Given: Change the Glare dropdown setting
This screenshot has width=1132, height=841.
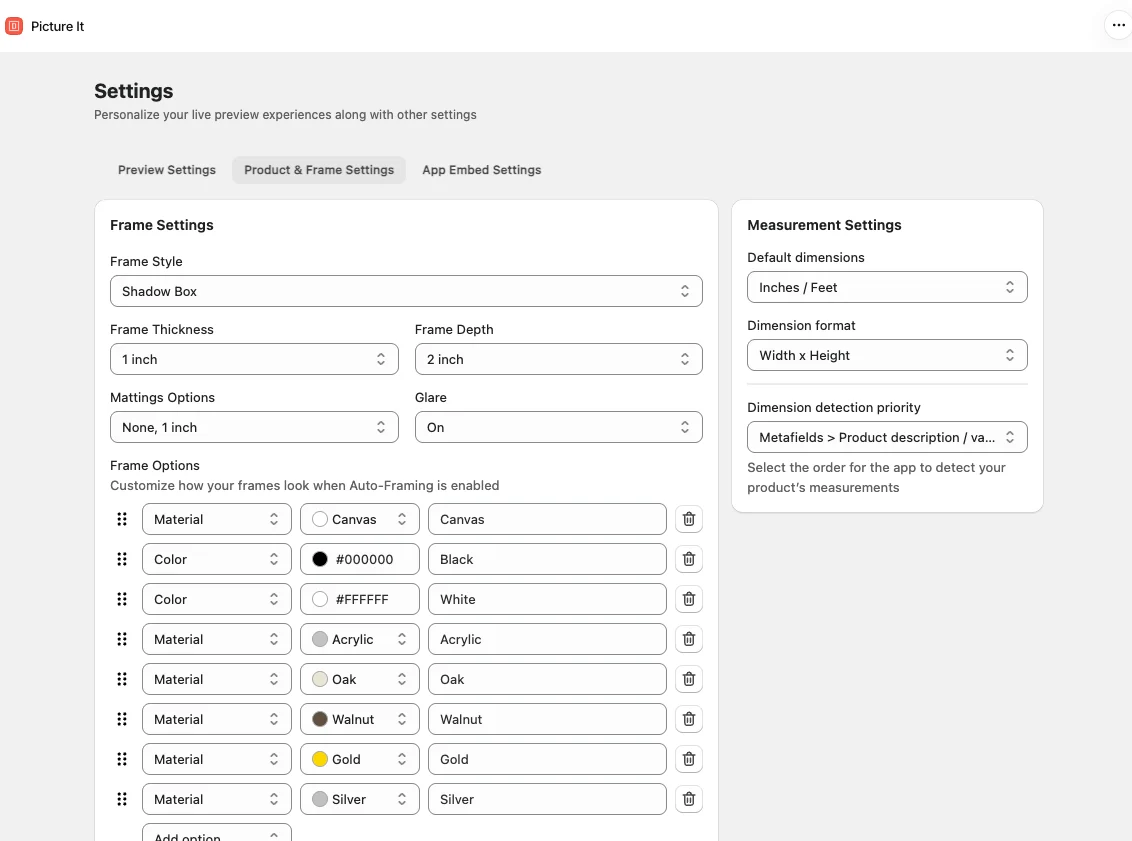Looking at the screenshot, I should tap(558, 427).
